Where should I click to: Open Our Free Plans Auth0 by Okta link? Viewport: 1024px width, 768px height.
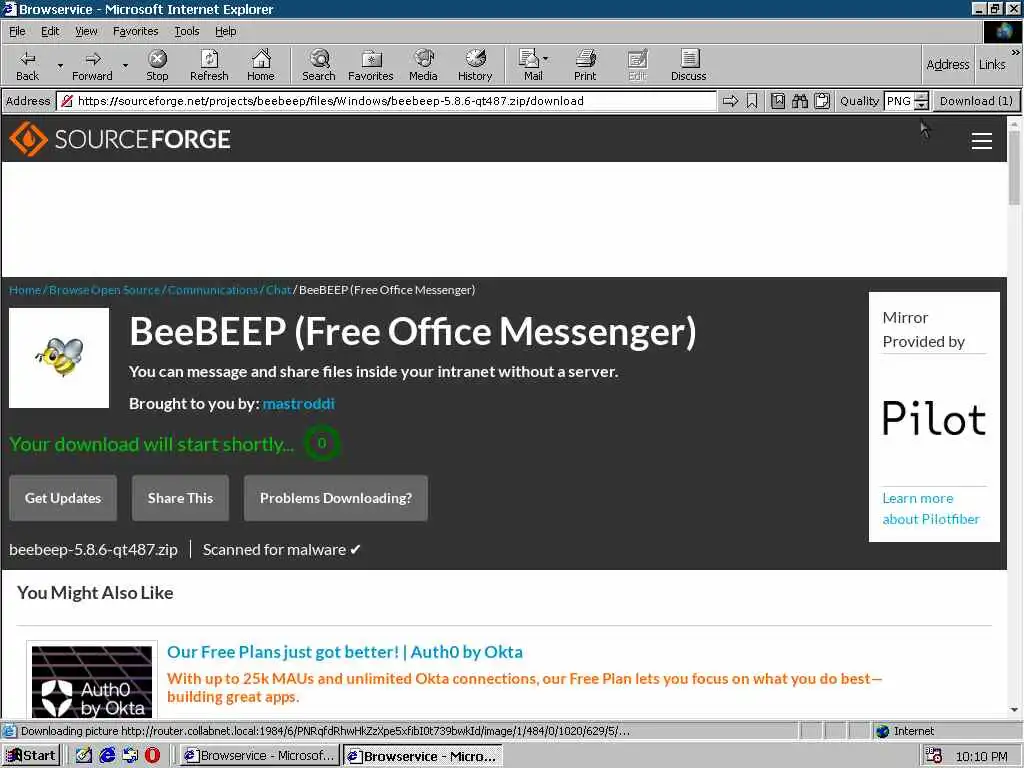[345, 652]
